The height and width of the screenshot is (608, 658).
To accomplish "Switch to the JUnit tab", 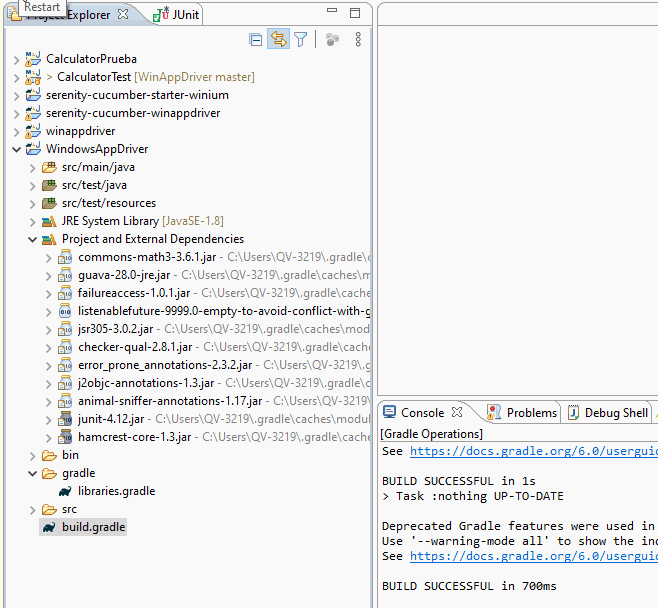I will [x=177, y=15].
